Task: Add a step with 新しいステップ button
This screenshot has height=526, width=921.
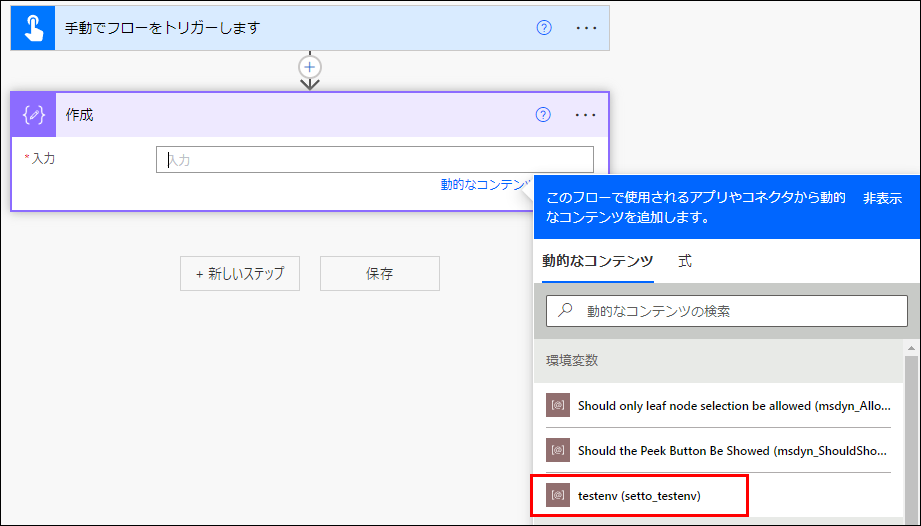Action: tap(240, 274)
